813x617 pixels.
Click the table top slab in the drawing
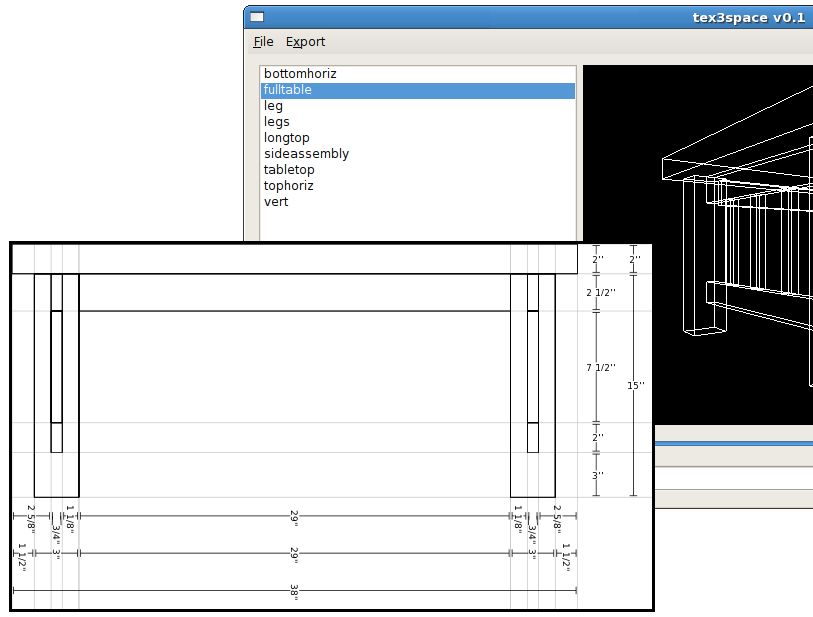[x=295, y=259]
